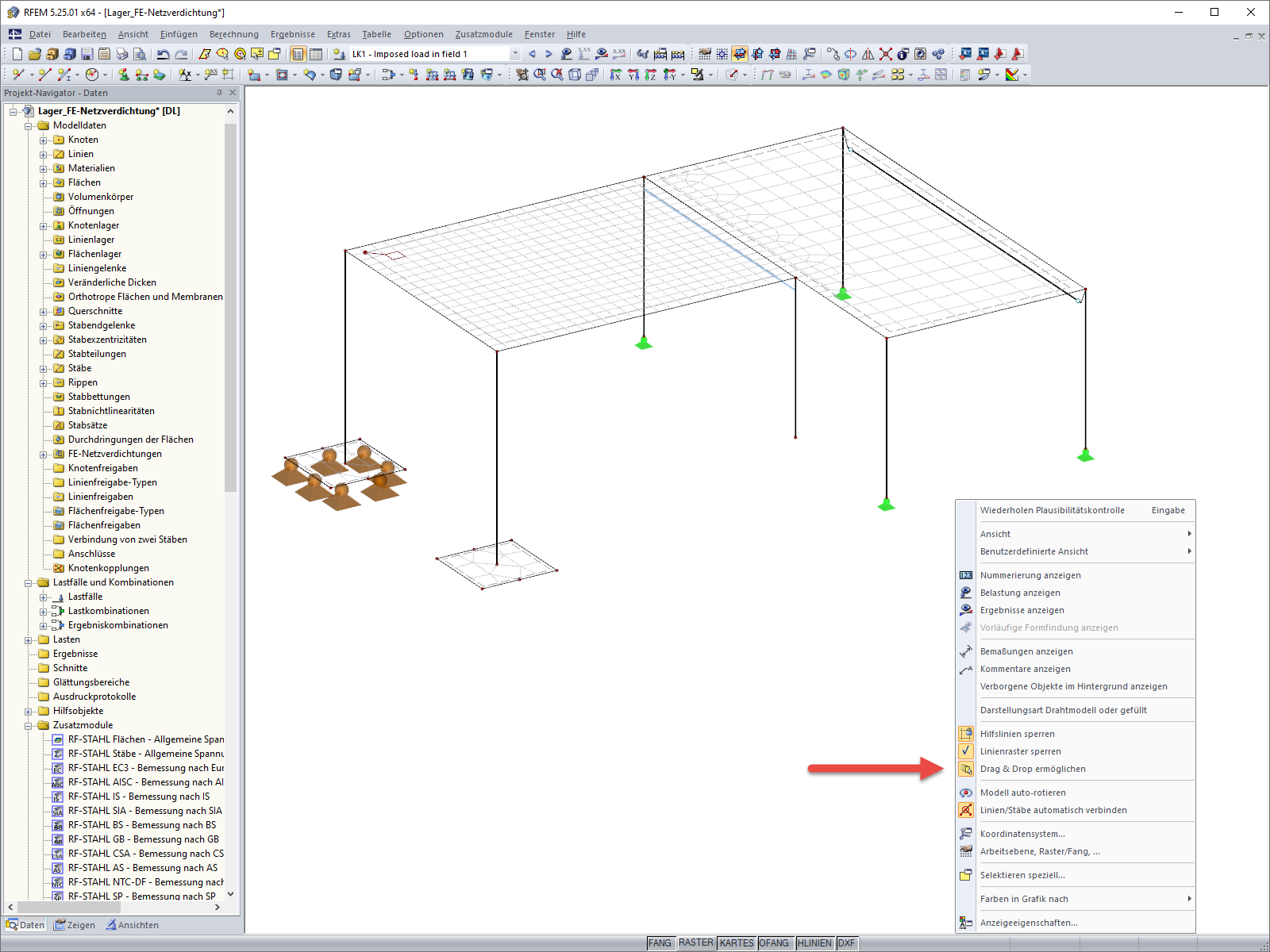The image size is (1270, 952).
Task: Click the HLINIEN status bar button
Action: click(x=814, y=943)
